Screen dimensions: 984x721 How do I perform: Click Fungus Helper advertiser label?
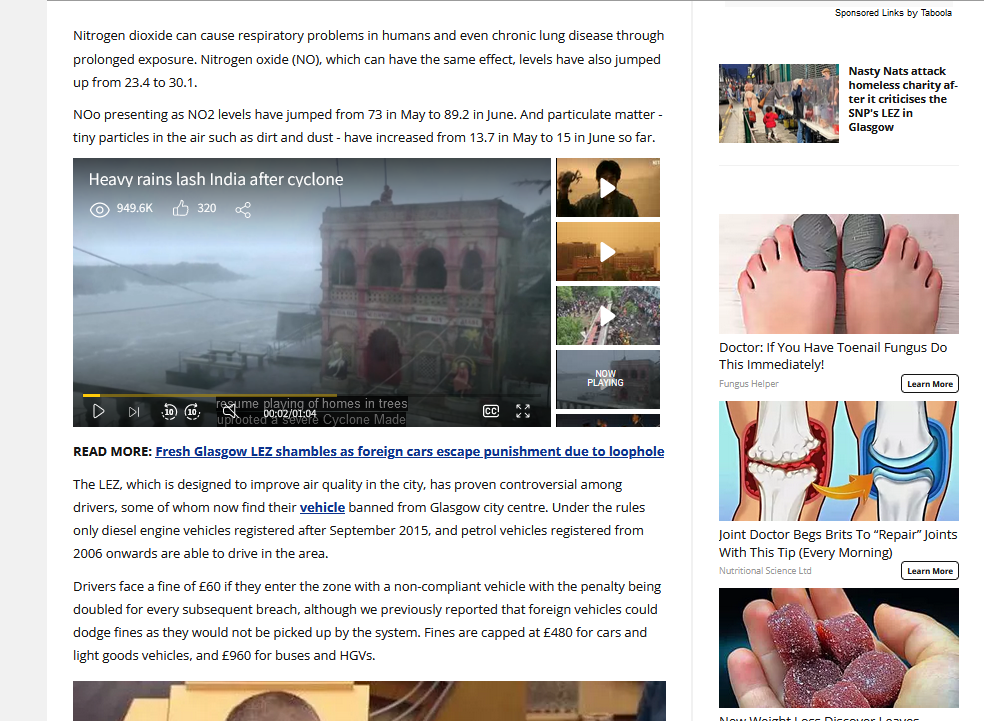[x=749, y=383]
